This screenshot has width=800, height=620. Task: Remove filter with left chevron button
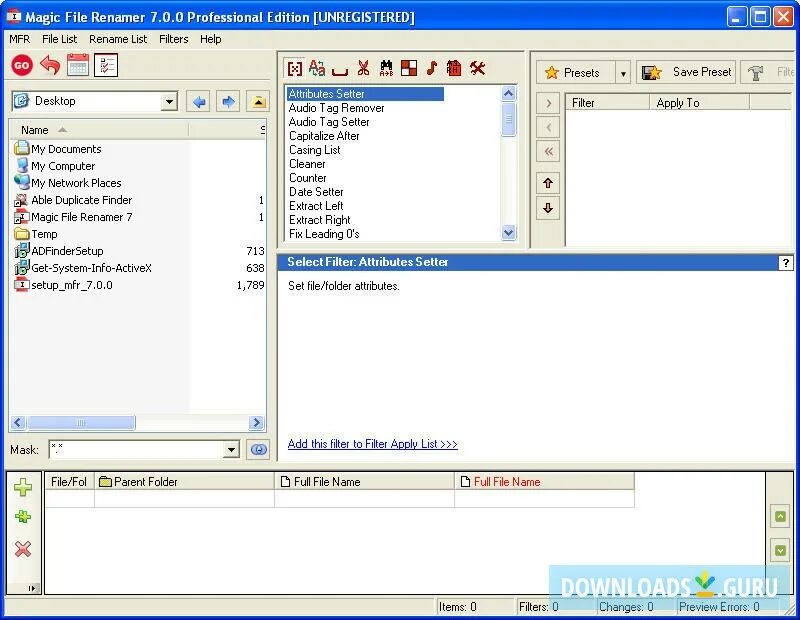pyautogui.click(x=548, y=127)
